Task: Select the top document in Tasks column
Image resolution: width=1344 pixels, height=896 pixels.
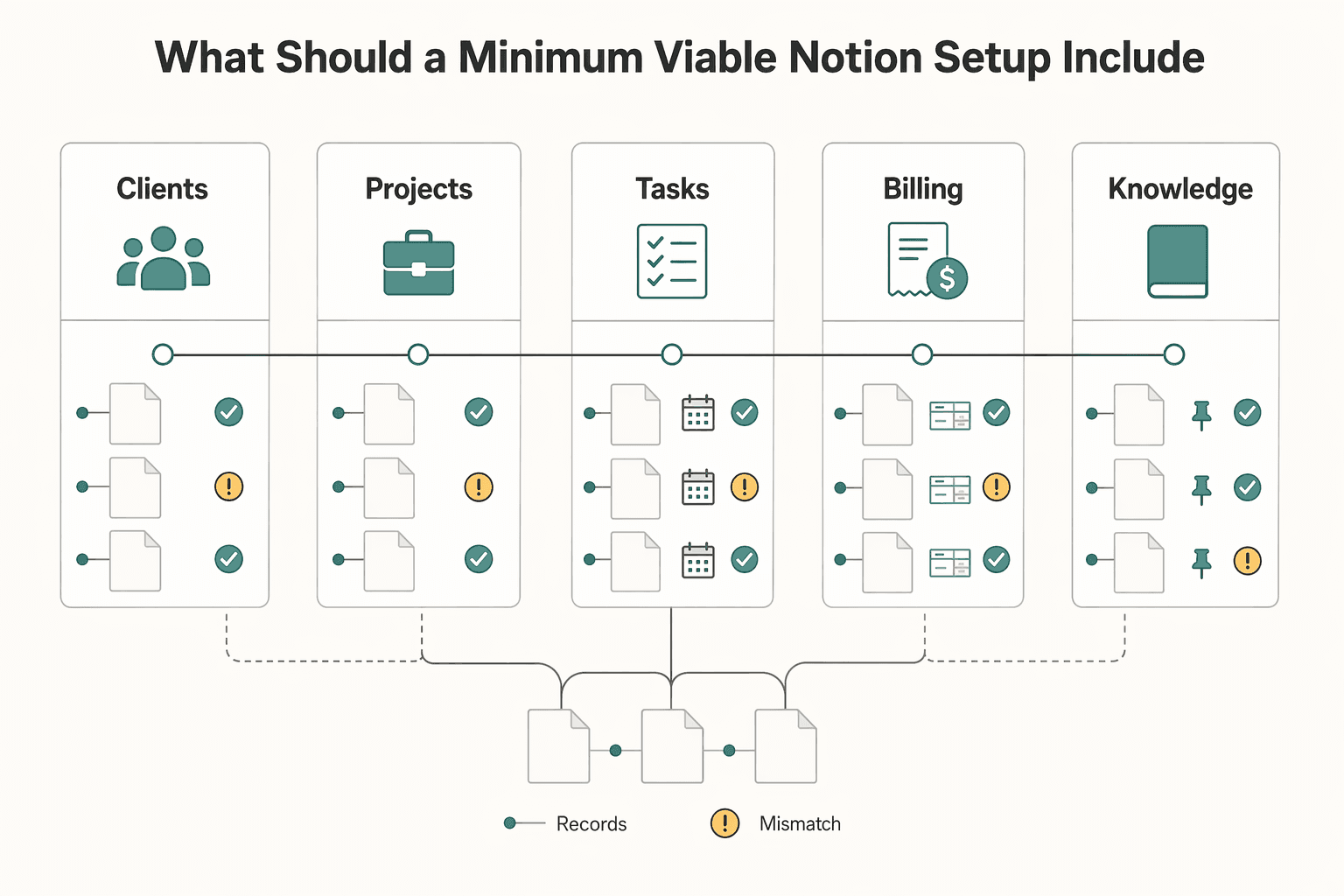Action: tap(635, 415)
